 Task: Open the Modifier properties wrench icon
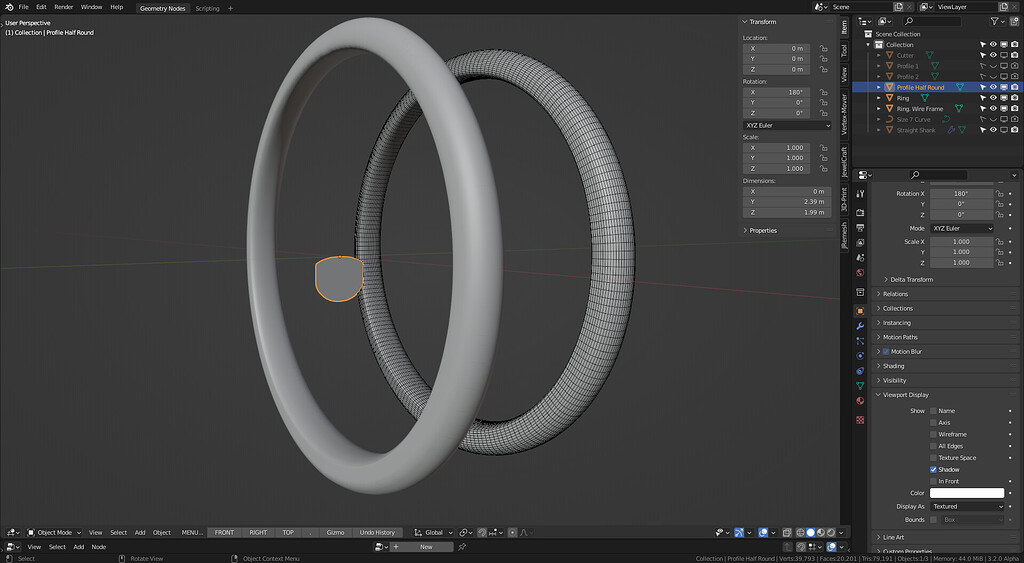[x=860, y=326]
